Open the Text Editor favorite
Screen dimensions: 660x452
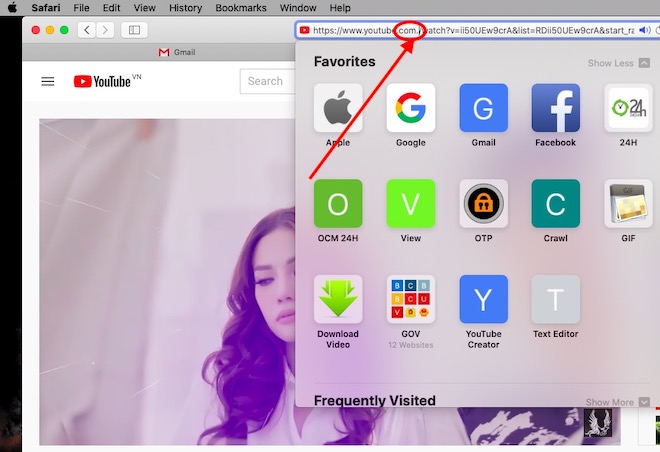click(x=556, y=299)
